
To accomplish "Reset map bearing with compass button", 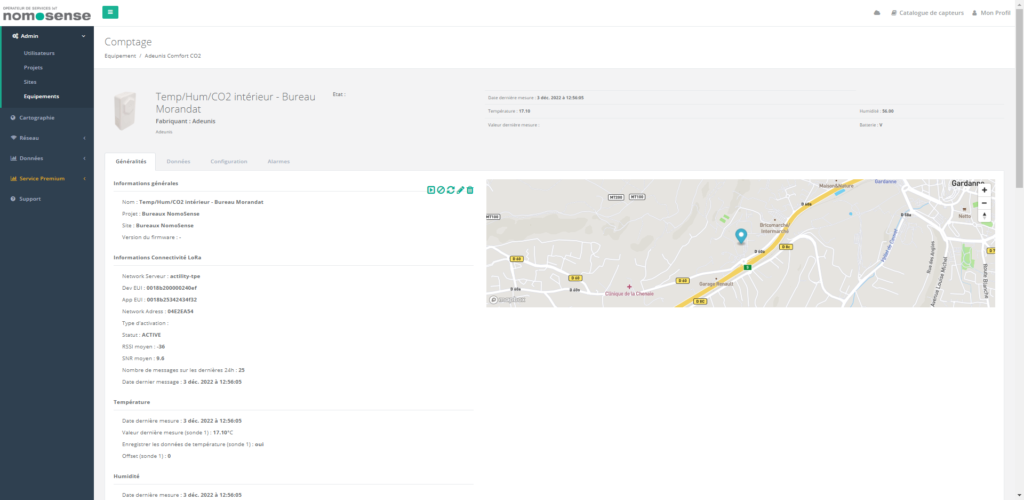I will click(x=984, y=216).
